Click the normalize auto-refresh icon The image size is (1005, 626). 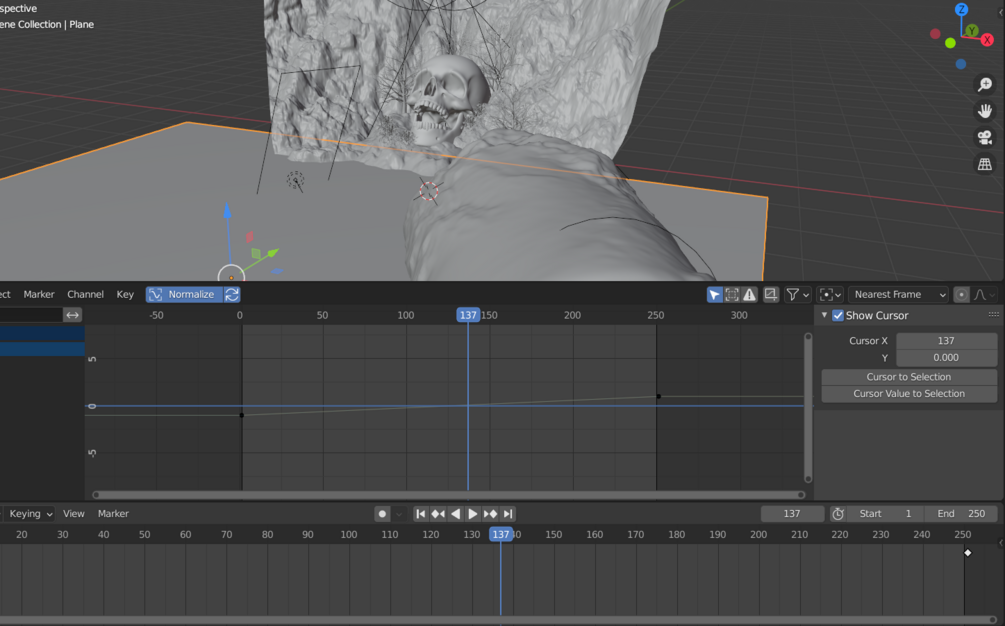coord(232,294)
